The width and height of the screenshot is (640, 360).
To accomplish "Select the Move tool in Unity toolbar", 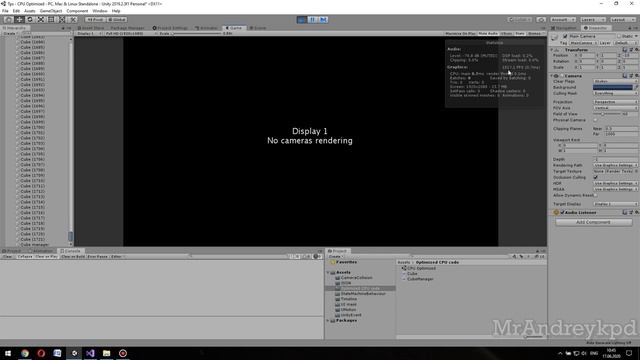I will tap(19, 20).
